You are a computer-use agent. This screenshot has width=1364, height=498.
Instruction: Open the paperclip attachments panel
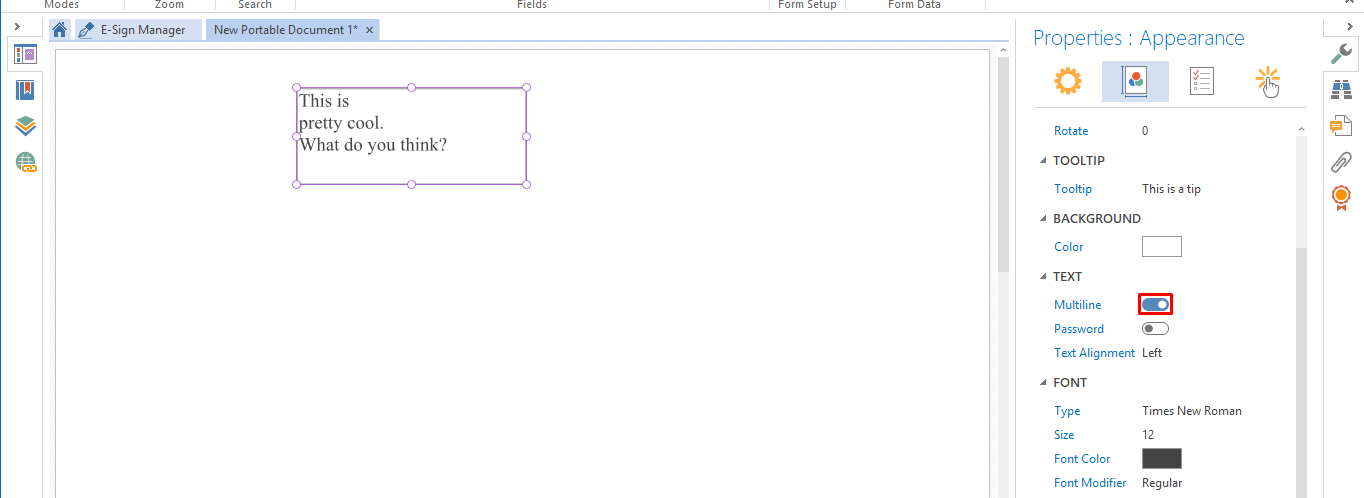[x=1341, y=162]
